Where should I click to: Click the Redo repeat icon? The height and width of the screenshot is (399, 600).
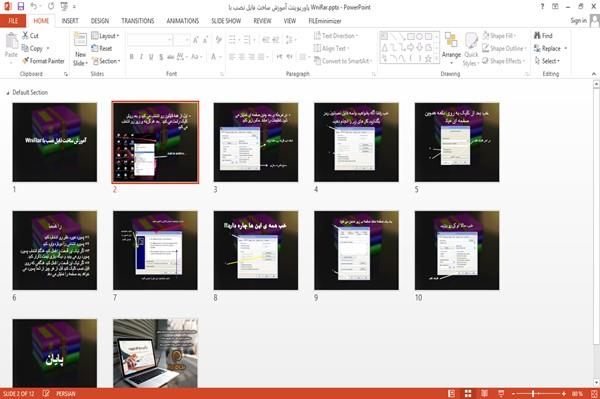point(51,6)
